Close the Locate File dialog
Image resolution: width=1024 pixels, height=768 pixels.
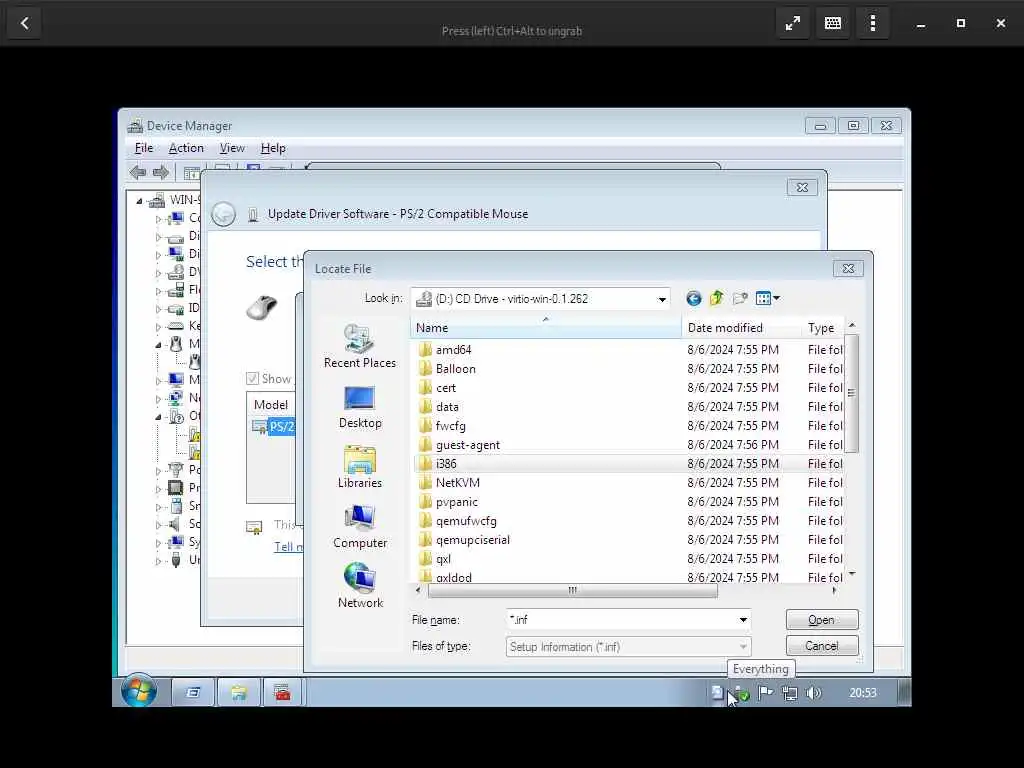coord(848,268)
